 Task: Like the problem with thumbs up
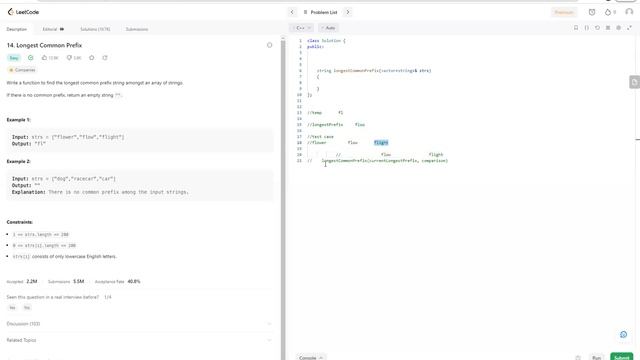tap(50, 58)
